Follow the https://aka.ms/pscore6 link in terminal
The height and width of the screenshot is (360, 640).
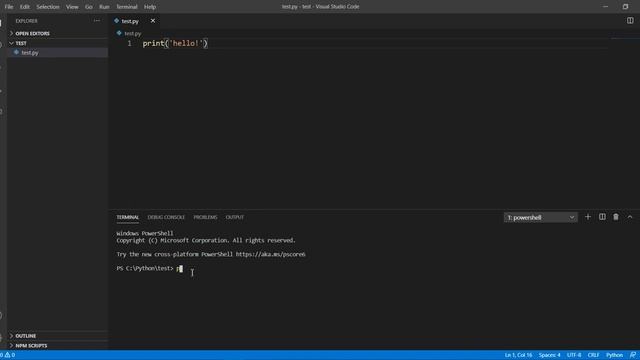coord(270,254)
